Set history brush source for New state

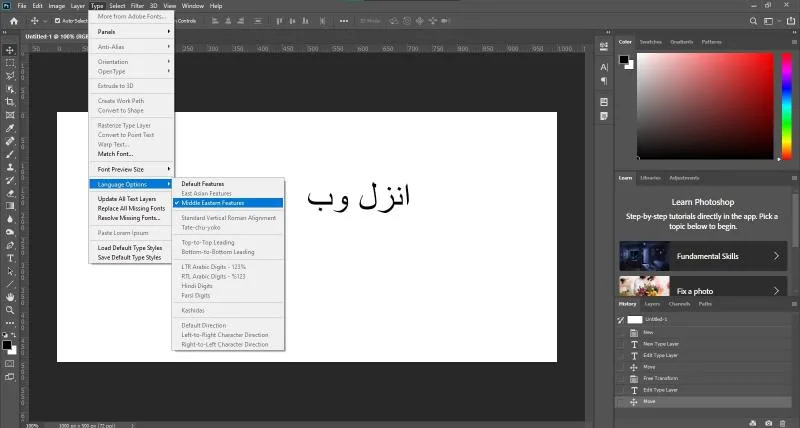pos(620,333)
